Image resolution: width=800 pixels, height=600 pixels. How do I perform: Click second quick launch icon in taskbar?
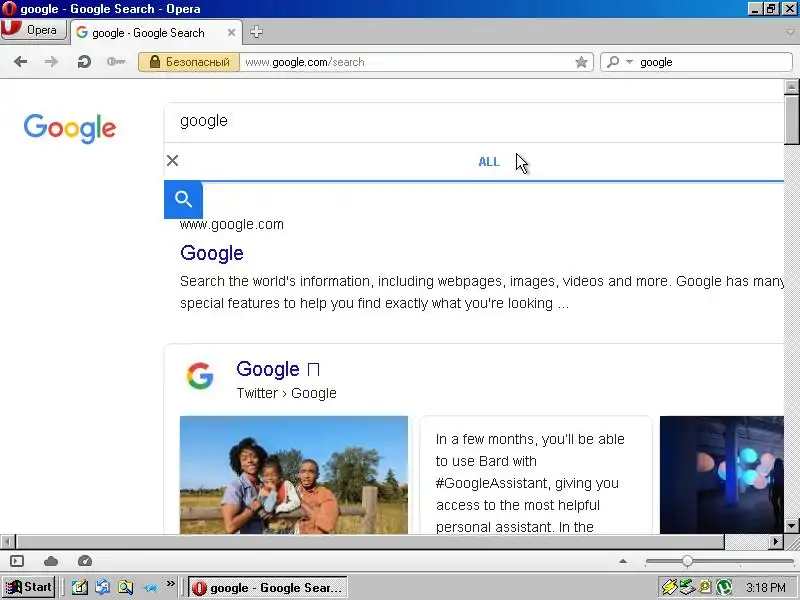tap(103, 588)
